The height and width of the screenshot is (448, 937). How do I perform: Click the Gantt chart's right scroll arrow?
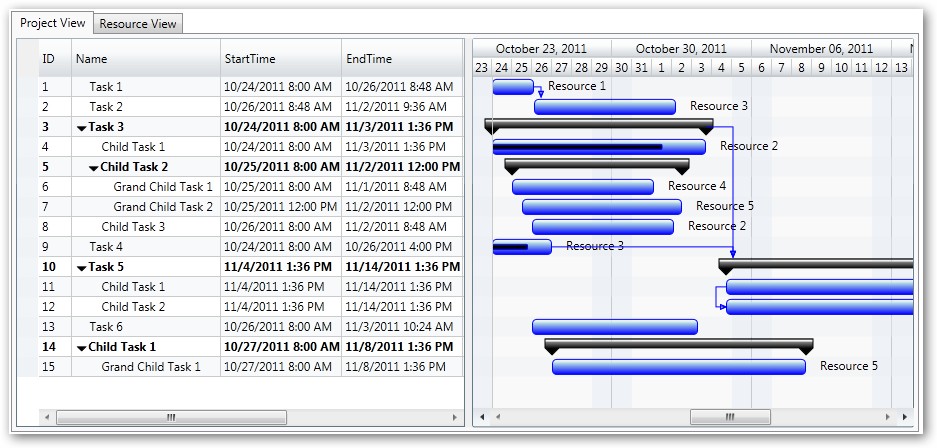coord(906,417)
